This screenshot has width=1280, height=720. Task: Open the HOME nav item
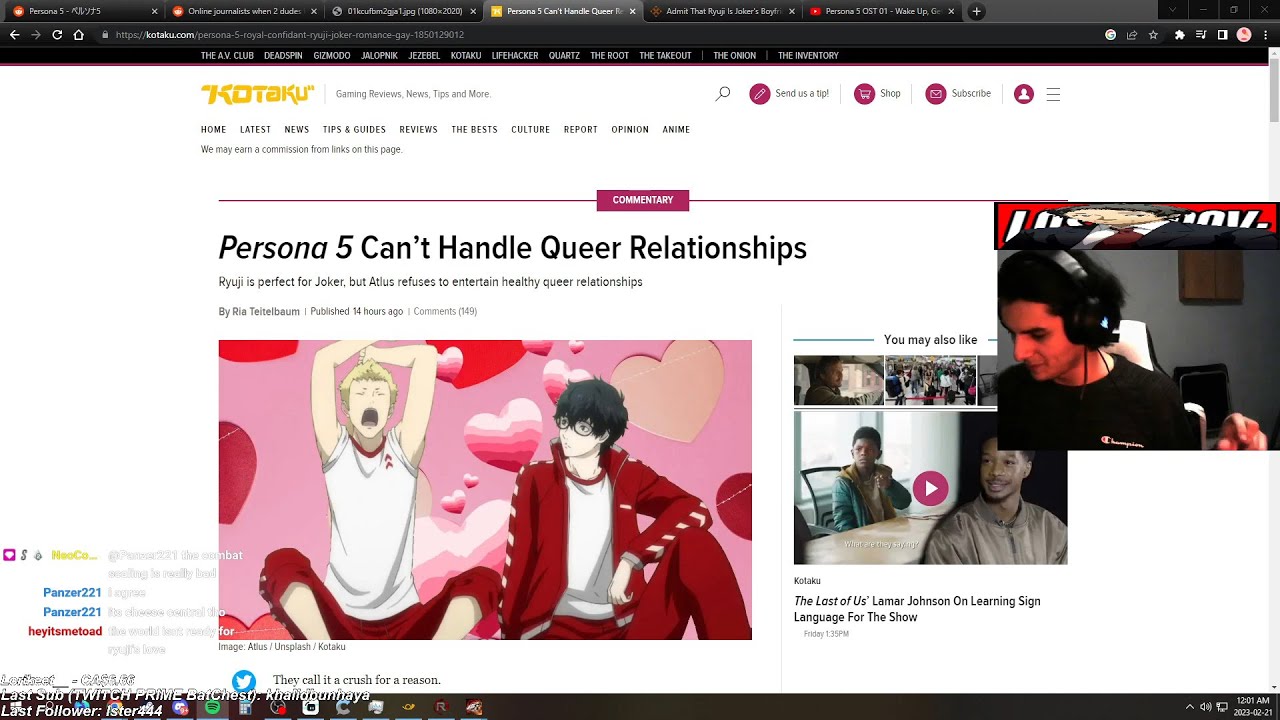click(213, 130)
